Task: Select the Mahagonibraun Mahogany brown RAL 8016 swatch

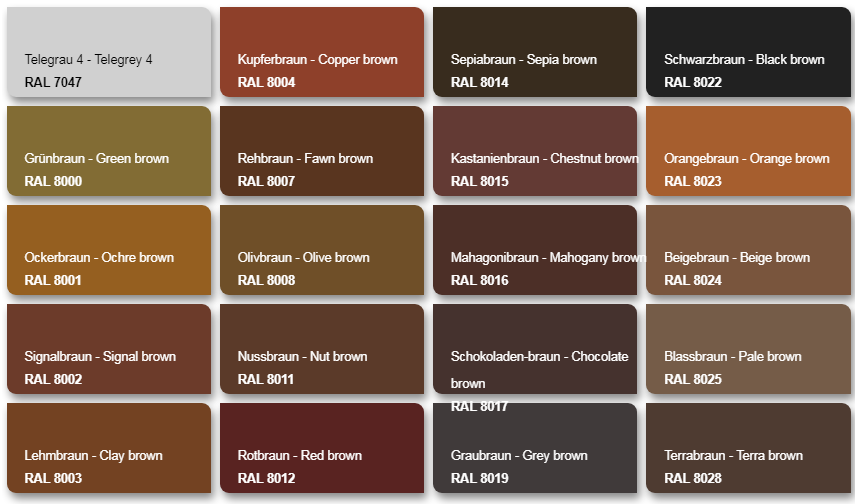Action: 535,250
